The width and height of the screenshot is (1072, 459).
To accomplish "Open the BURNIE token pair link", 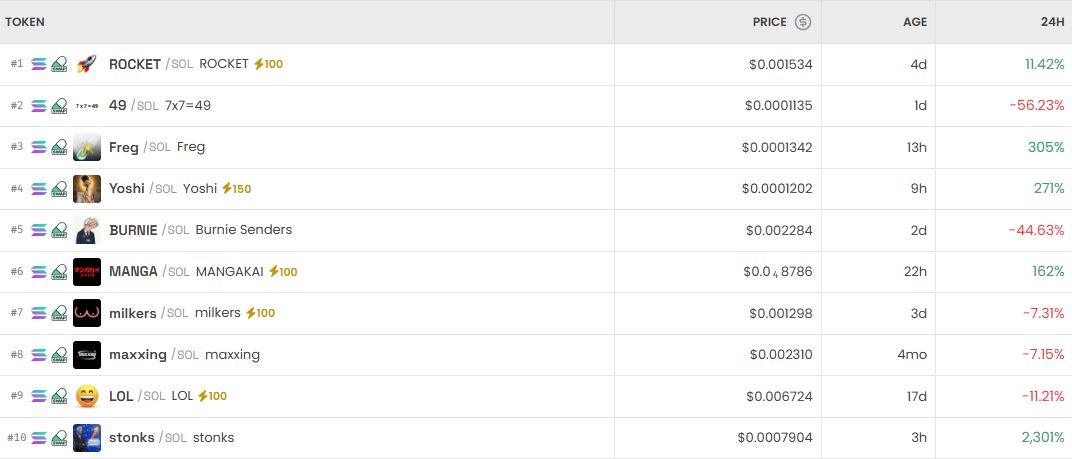I will [133, 230].
